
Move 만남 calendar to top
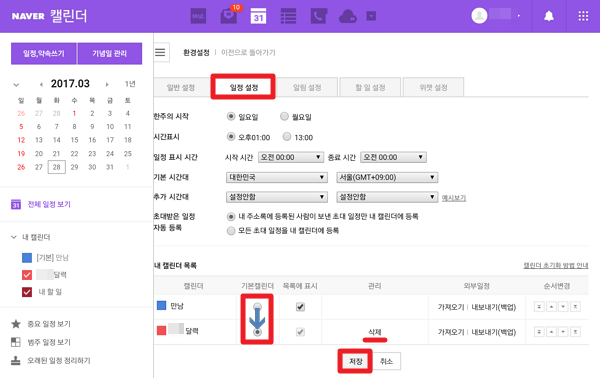[x=539, y=306]
